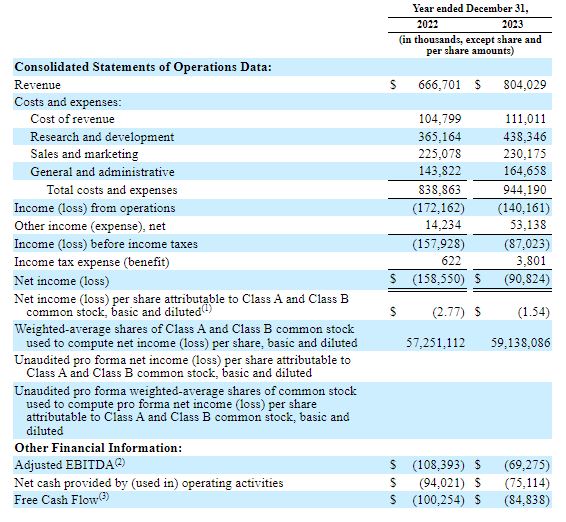Click the 2022 column header
The image size is (566, 522).
point(427,25)
